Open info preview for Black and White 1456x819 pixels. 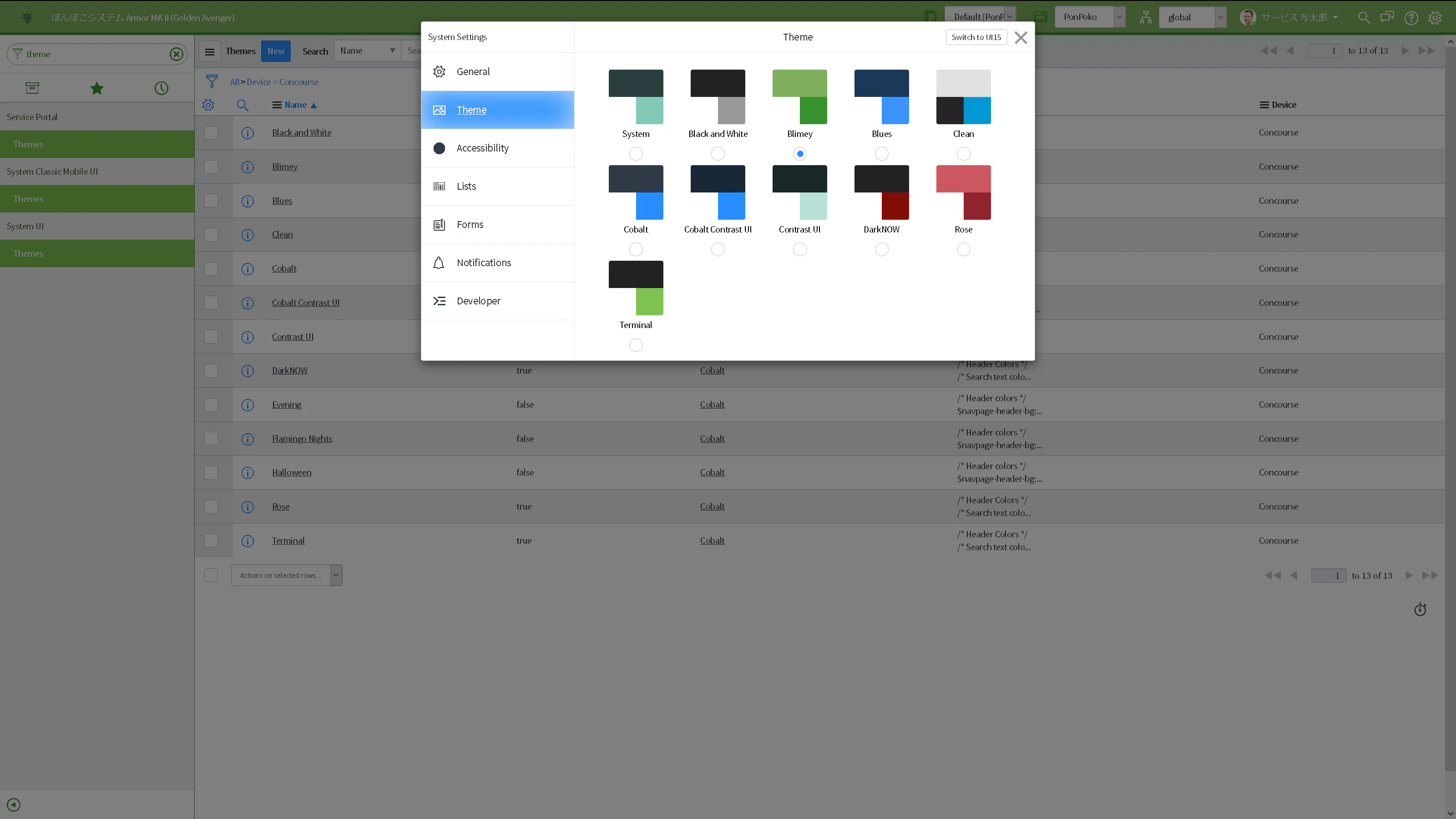click(x=248, y=133)
